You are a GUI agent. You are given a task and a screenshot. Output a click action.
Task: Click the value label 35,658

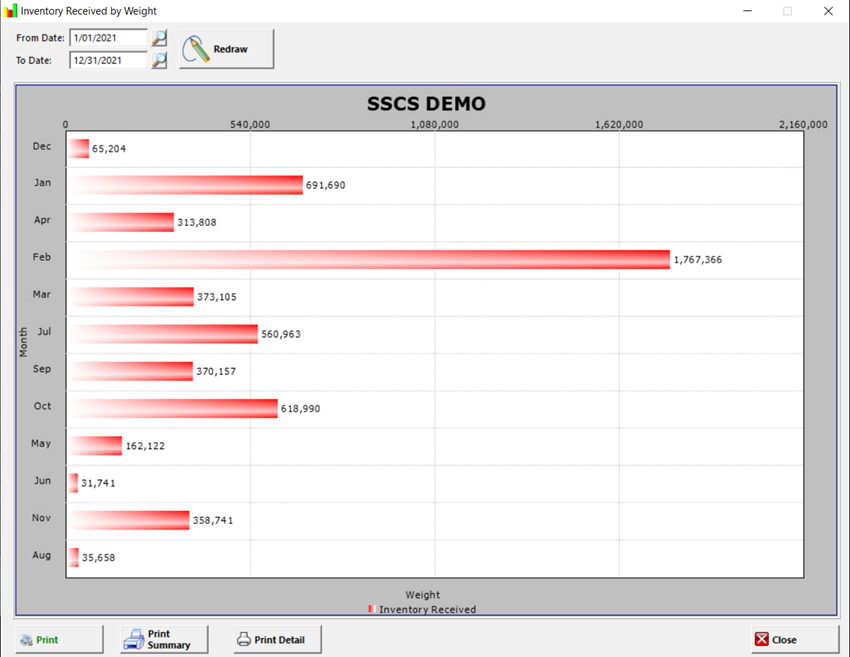tap(99, 557)
